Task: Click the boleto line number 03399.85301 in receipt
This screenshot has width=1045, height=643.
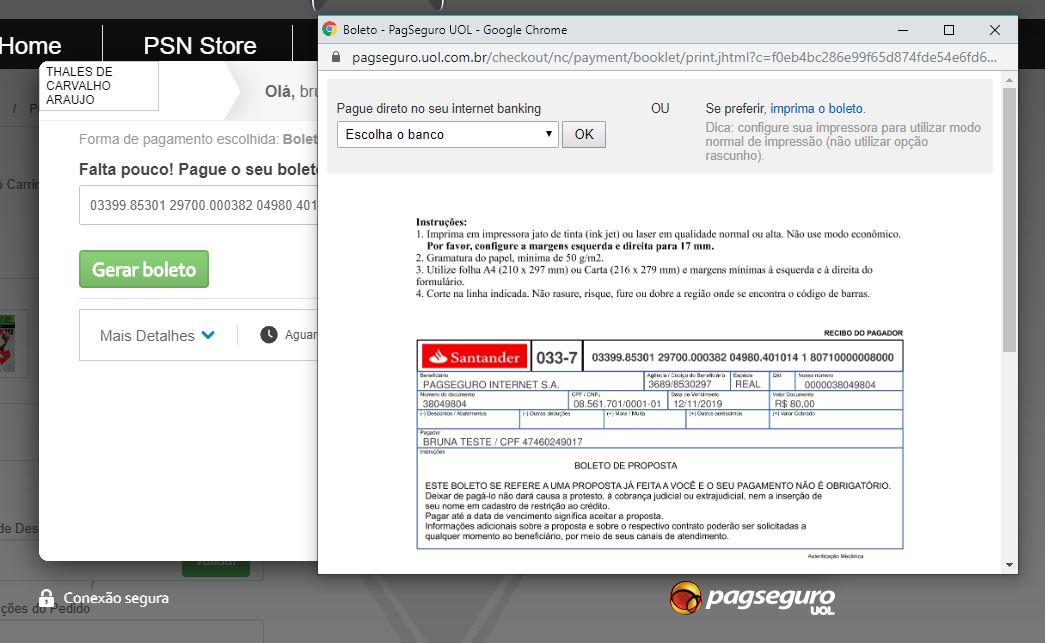Action: click(x=742, y=357)
